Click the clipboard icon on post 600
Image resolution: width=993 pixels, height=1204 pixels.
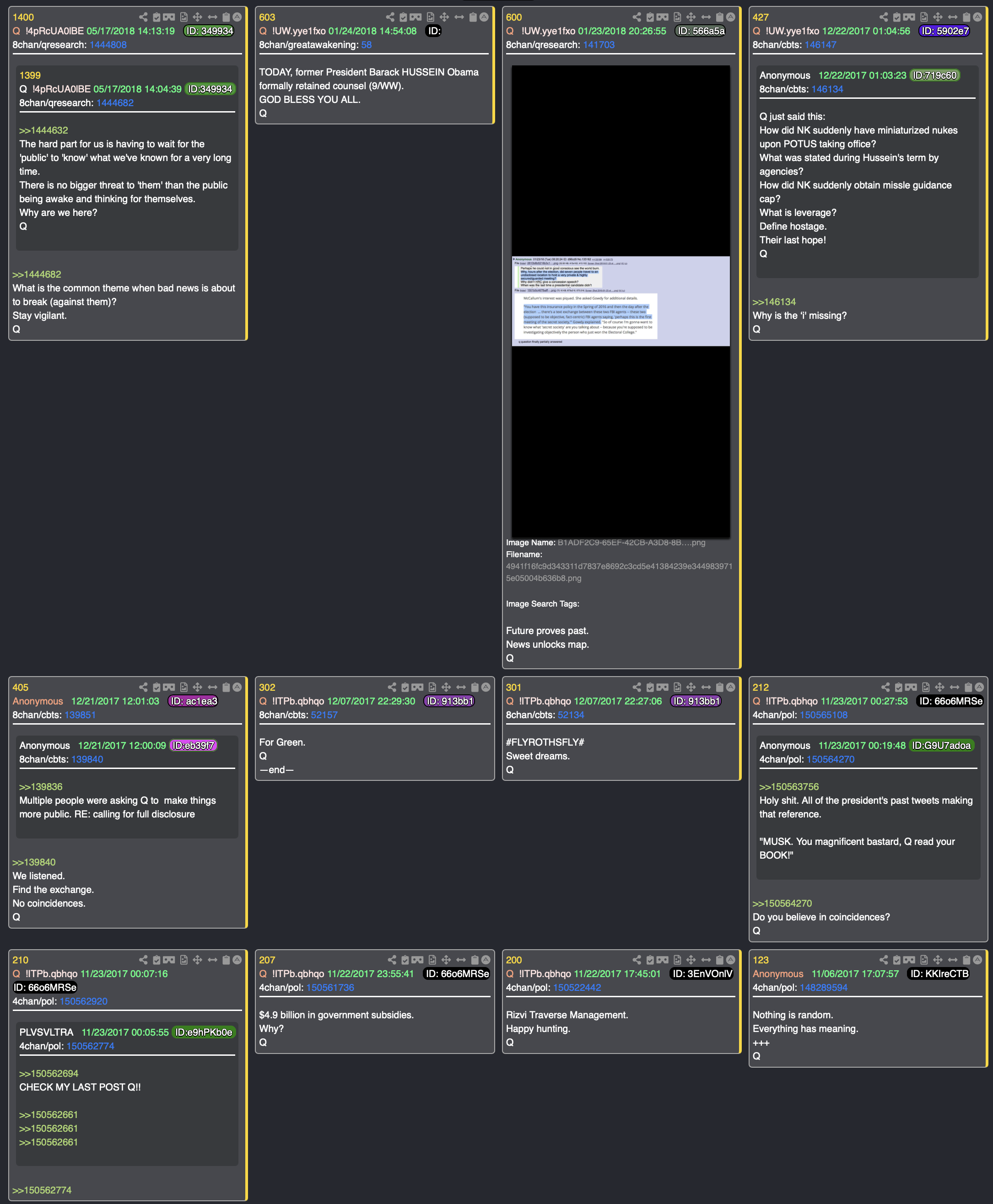pos(719,17)
